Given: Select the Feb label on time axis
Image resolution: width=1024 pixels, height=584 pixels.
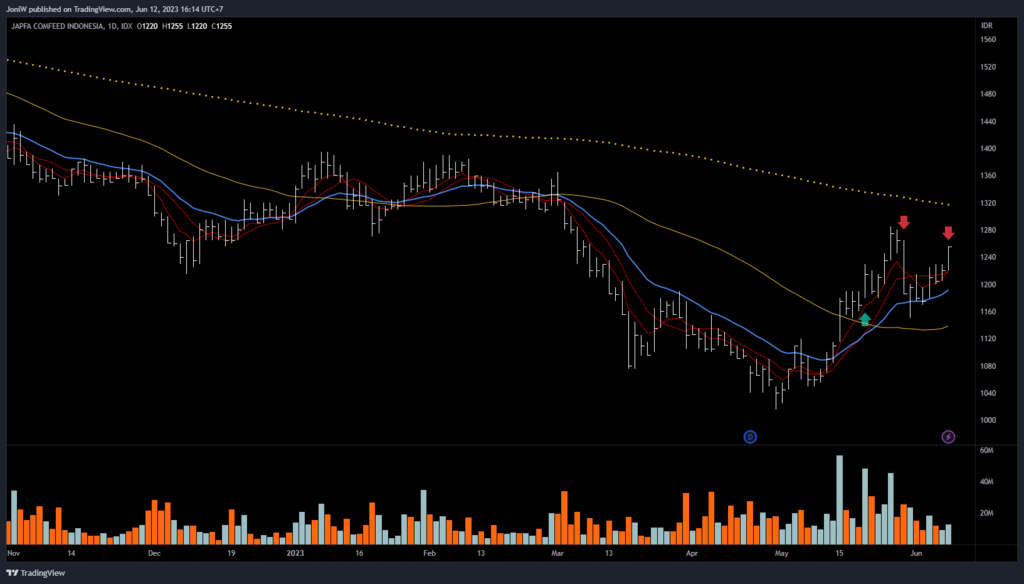Looking at the screenshot, I should pos(430,552).
